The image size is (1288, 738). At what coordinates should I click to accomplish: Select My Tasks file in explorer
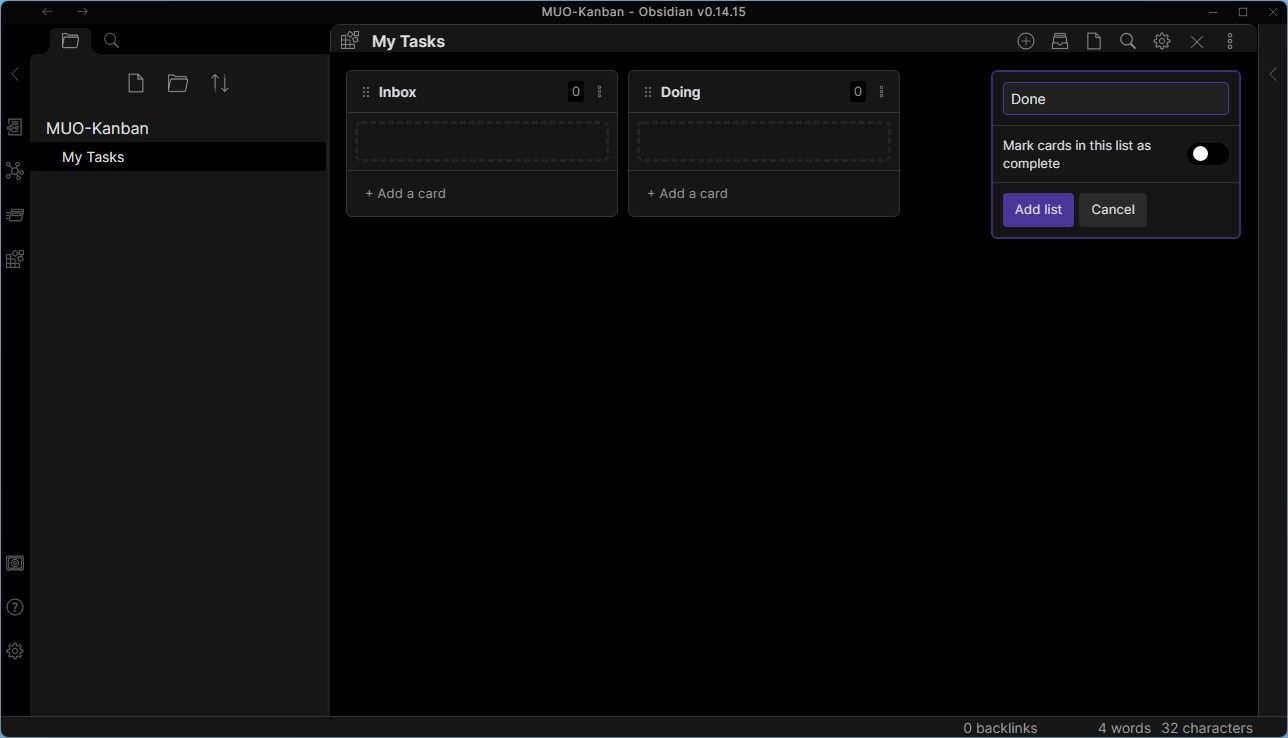tap(178, 157)
